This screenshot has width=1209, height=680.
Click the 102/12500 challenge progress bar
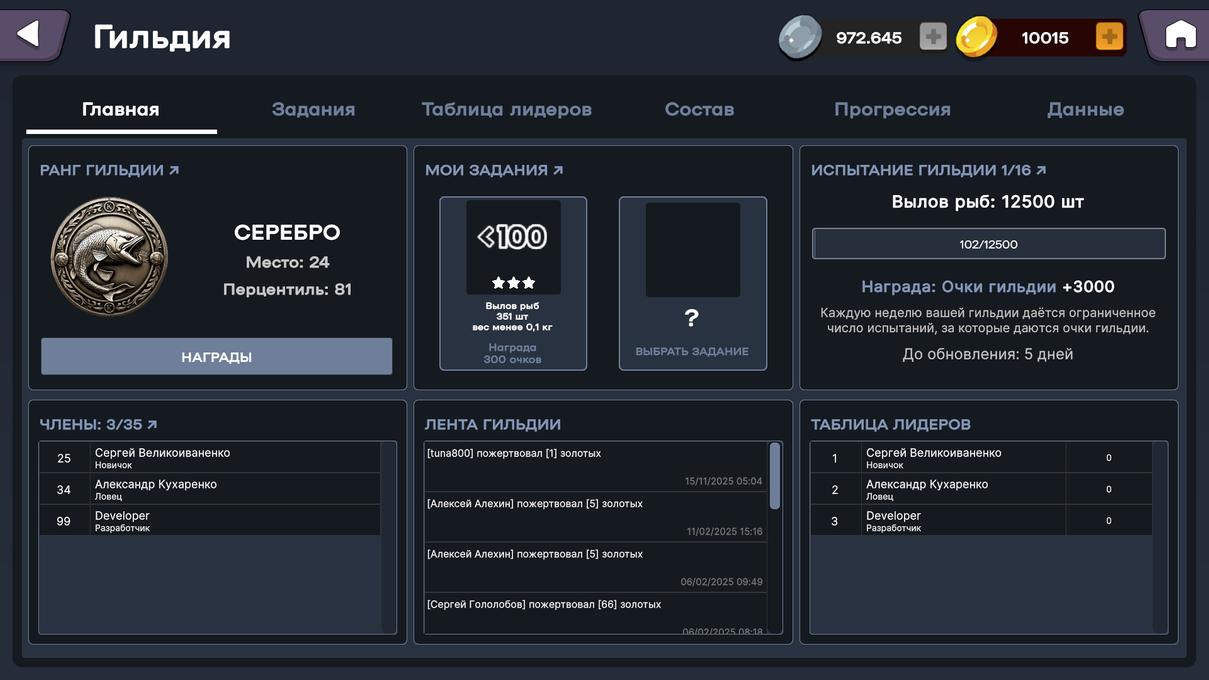(988, 244)
